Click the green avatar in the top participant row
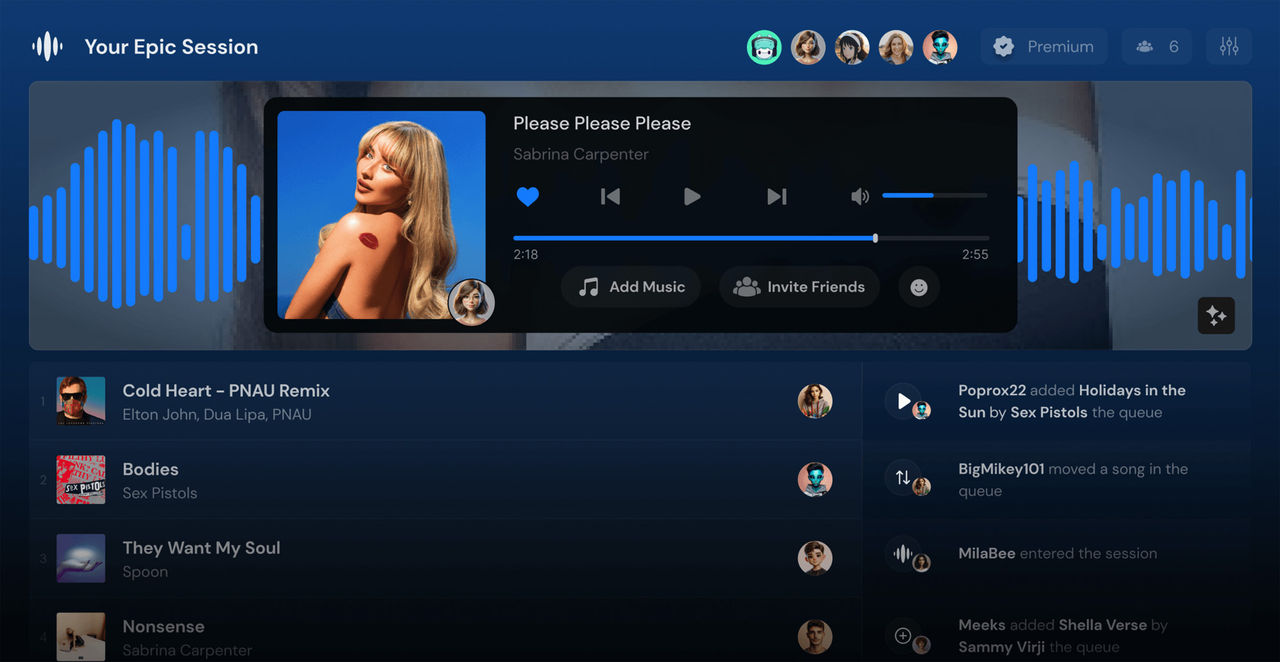The height and width of the screenshot is (662, 1280). [764, 46]
